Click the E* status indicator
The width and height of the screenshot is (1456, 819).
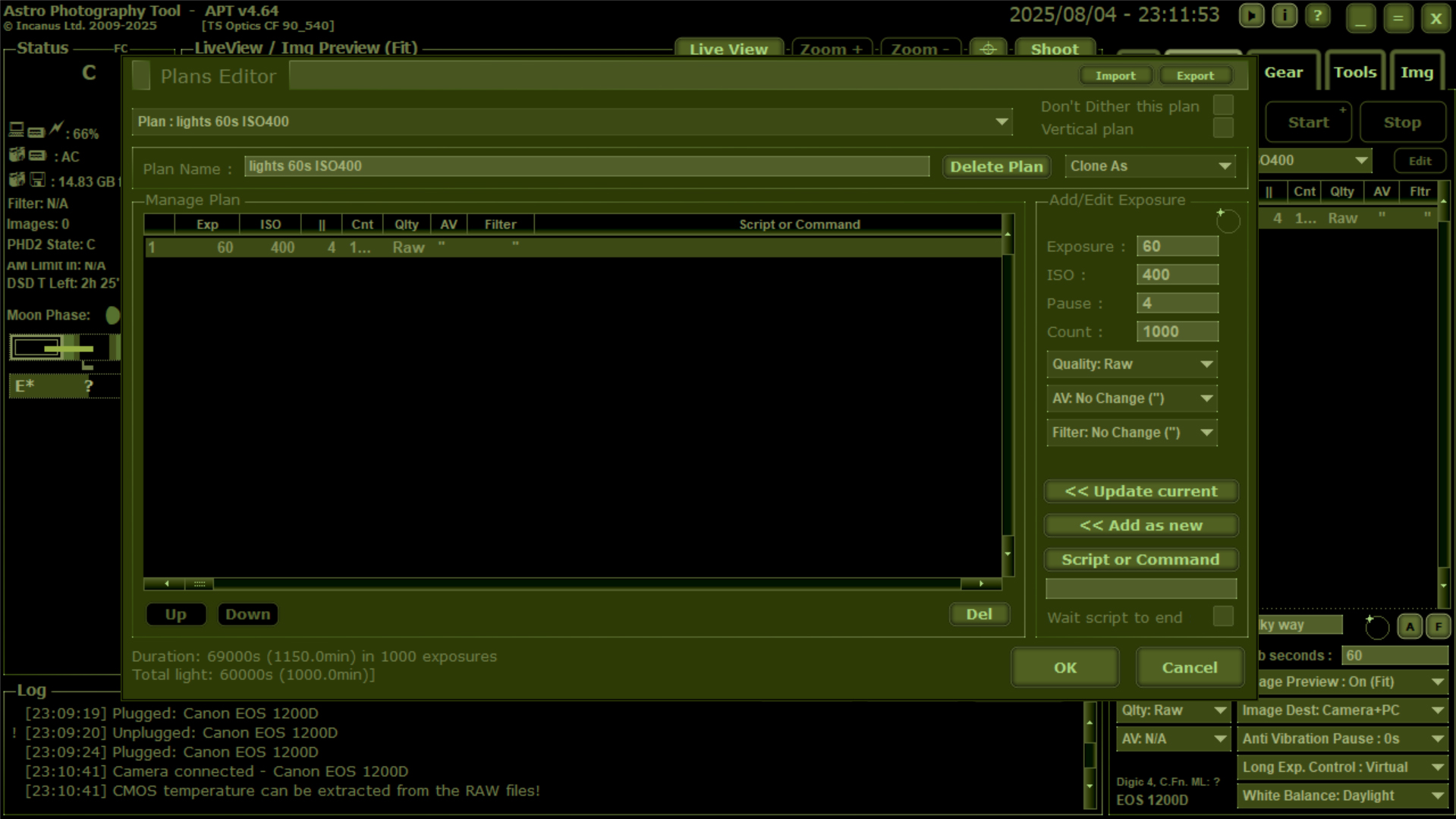pos(24,386)
